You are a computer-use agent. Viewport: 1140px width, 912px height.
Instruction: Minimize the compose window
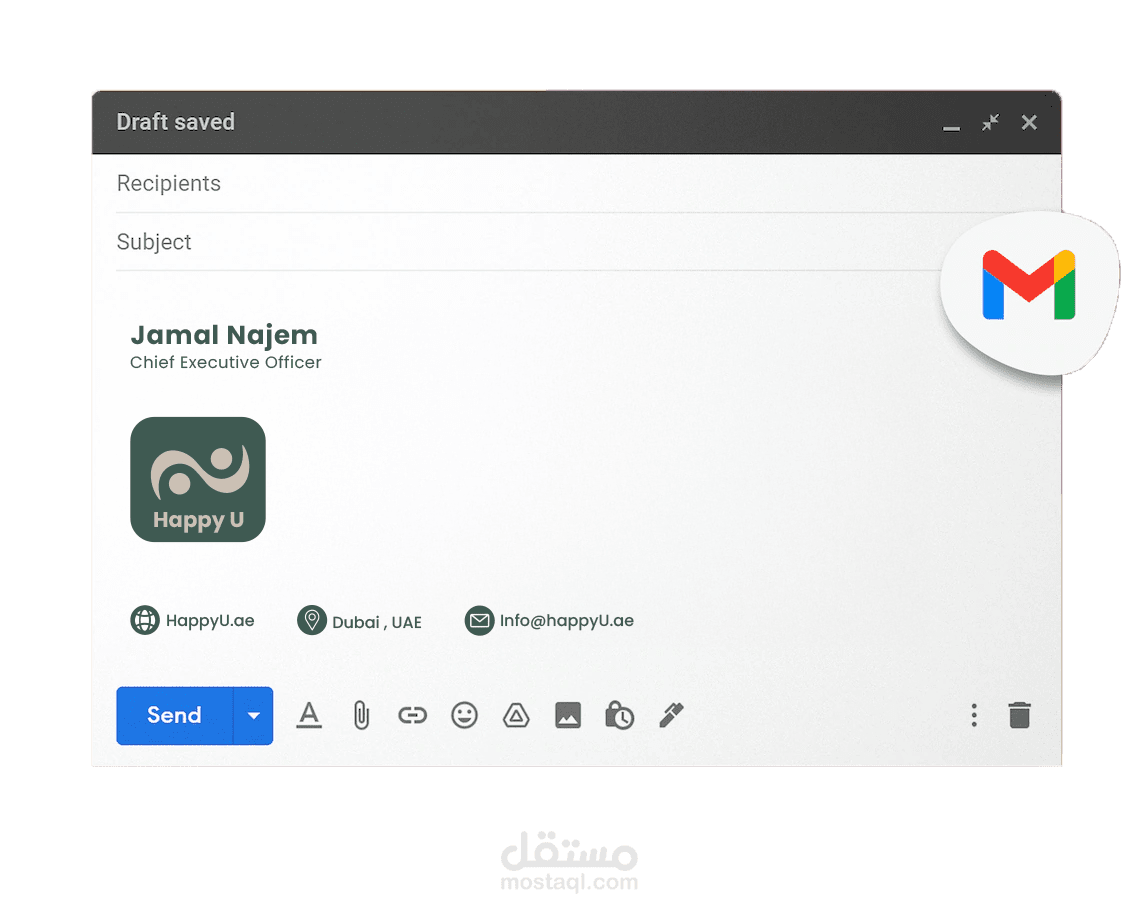952,128
